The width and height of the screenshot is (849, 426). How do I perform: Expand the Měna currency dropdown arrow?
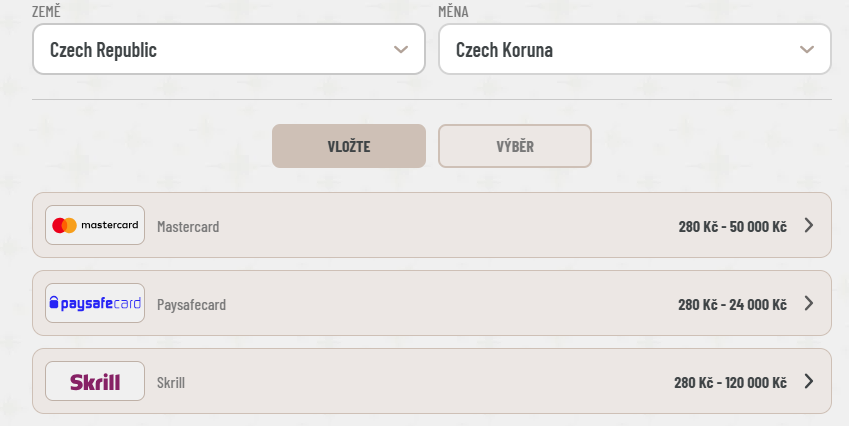(x=807, y=49)
